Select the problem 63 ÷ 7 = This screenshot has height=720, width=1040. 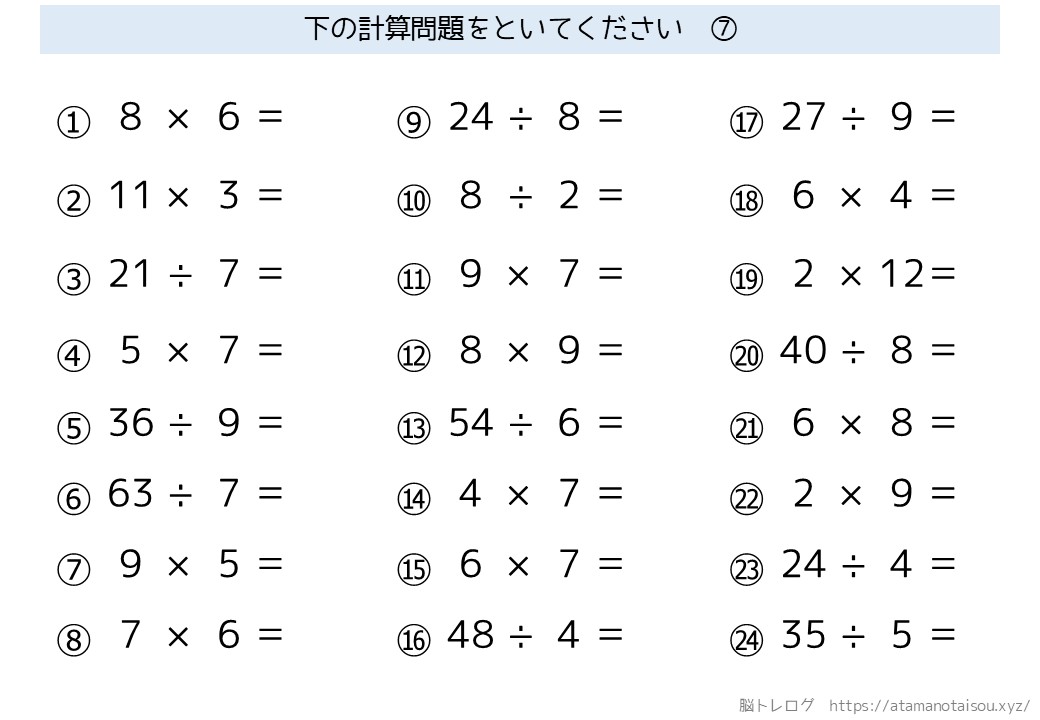(x=196, y=493)
